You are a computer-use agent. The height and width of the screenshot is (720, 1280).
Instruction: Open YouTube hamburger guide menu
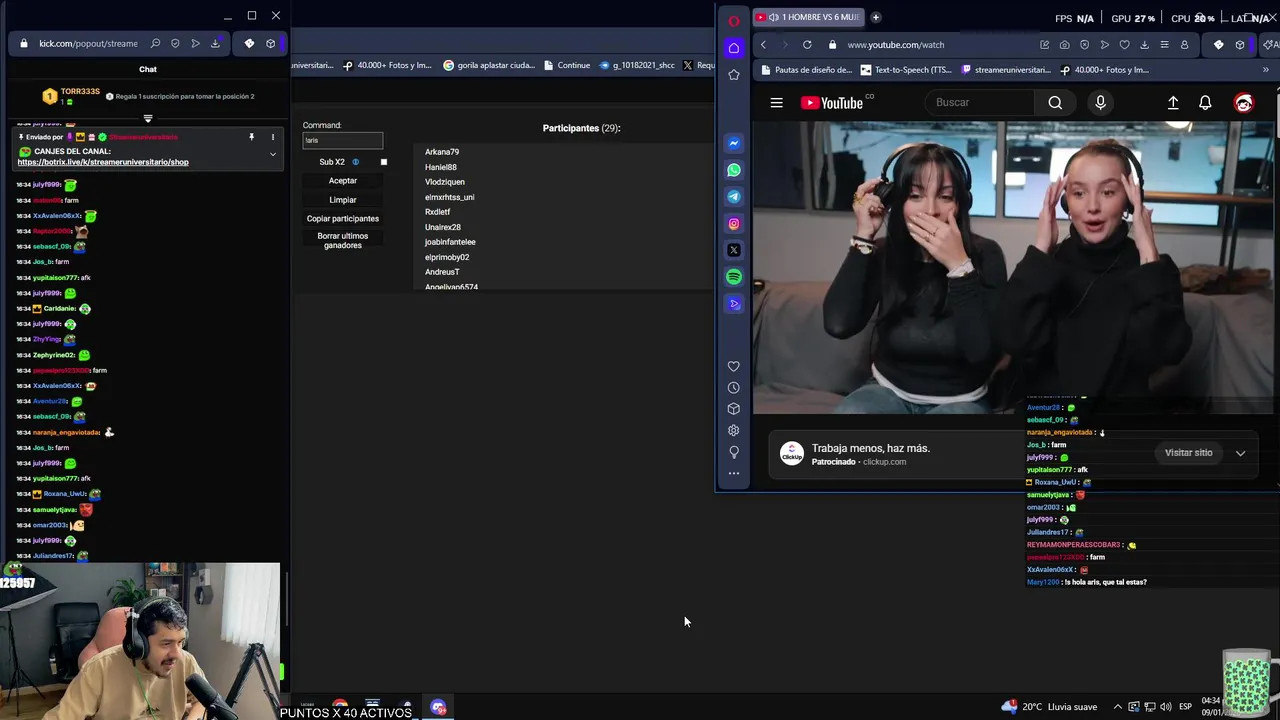point(776,102)
